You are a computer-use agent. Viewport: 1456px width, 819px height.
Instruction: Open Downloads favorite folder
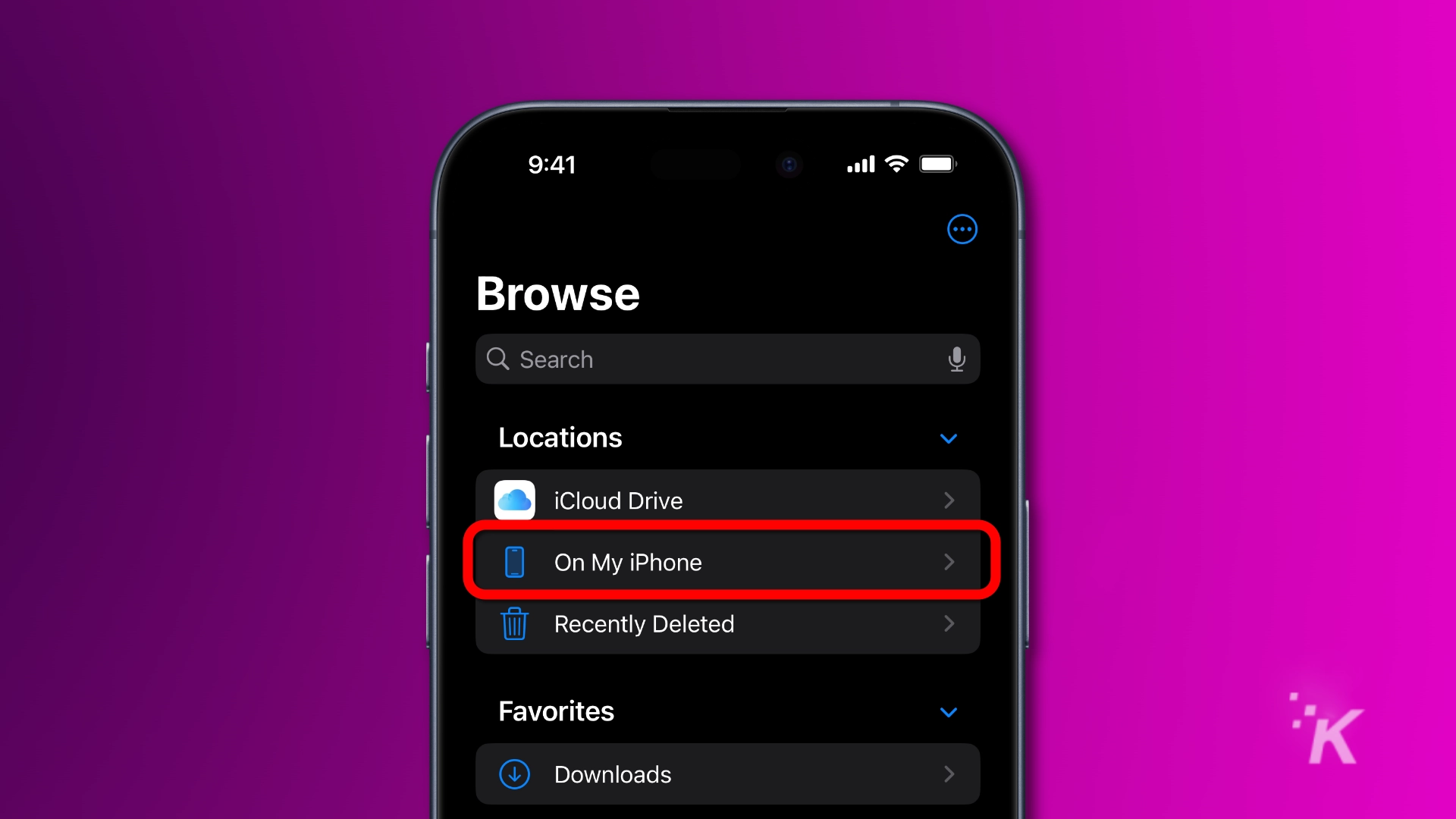(x=728, y=773)
